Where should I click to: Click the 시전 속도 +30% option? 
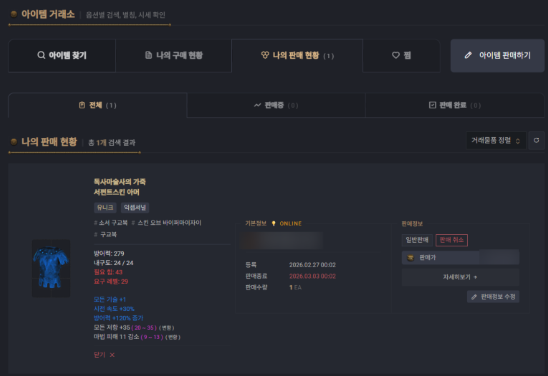(x=114, y=309)
